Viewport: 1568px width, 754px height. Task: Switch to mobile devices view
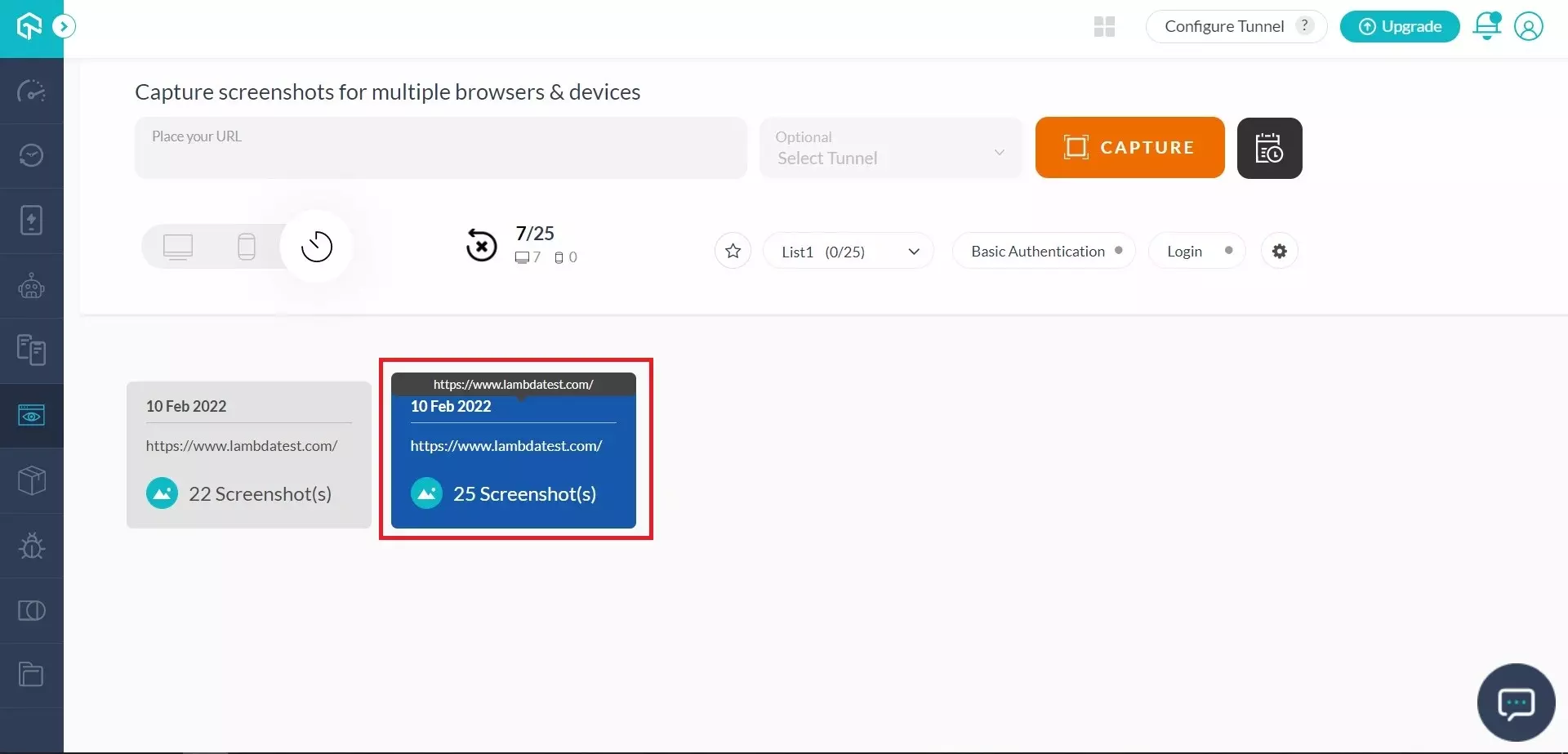[246, 246]
